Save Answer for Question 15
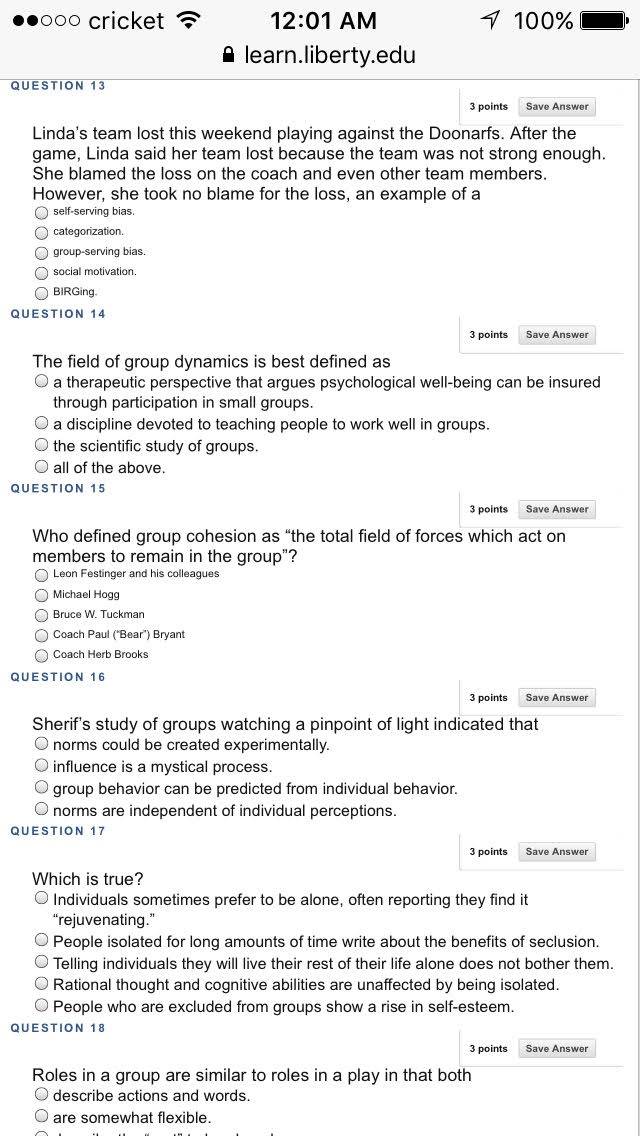Image resolution: width=640 pixels, height=1136 pixels. [557, 509]
